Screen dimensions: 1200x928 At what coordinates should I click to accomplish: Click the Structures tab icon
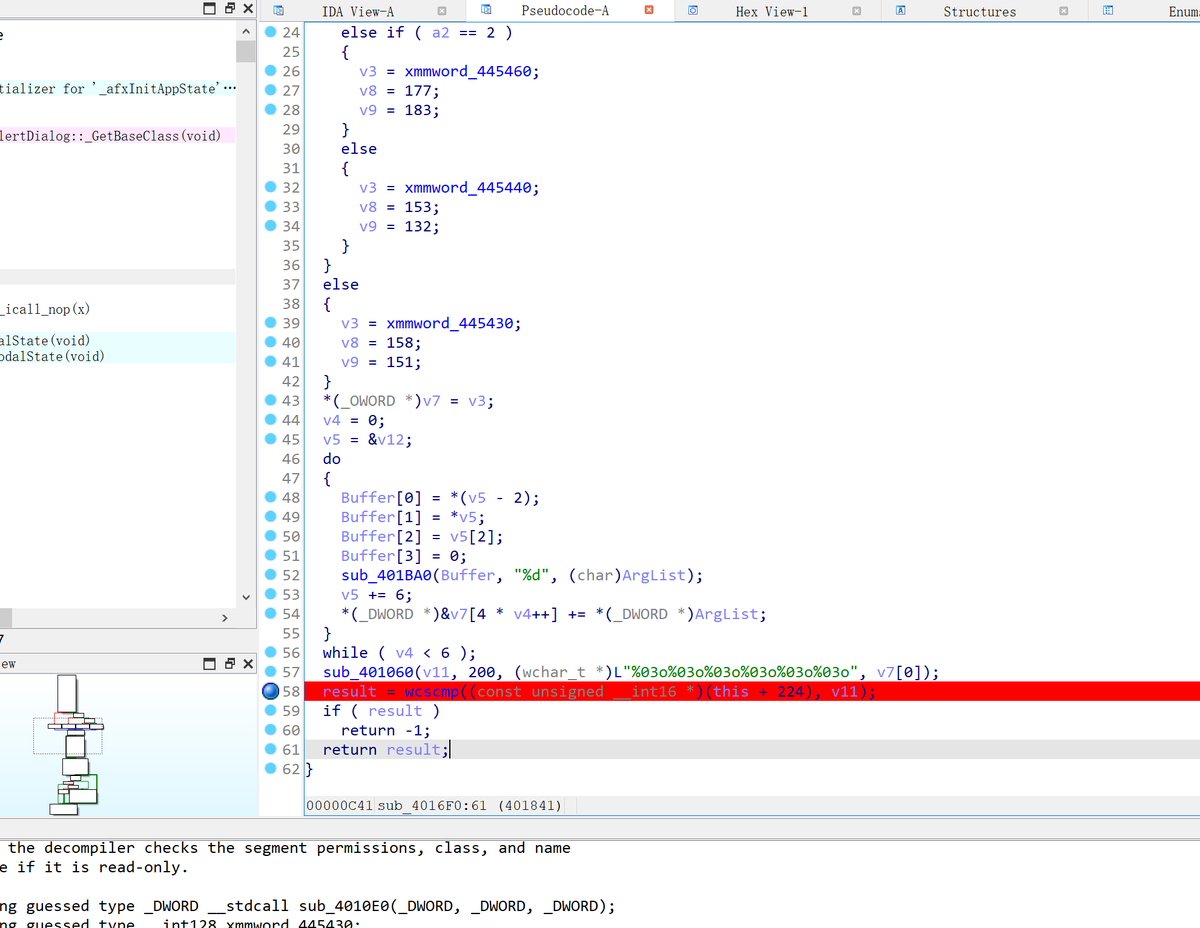coord(900,10)
